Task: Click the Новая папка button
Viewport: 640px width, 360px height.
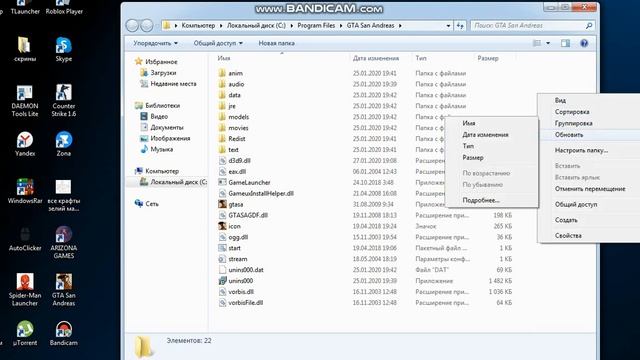Action: [276, 43]
